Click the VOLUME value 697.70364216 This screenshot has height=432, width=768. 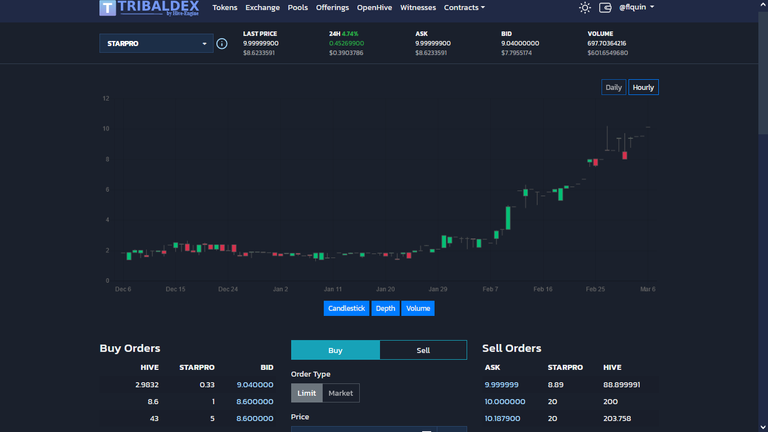(x=607, y=43)
